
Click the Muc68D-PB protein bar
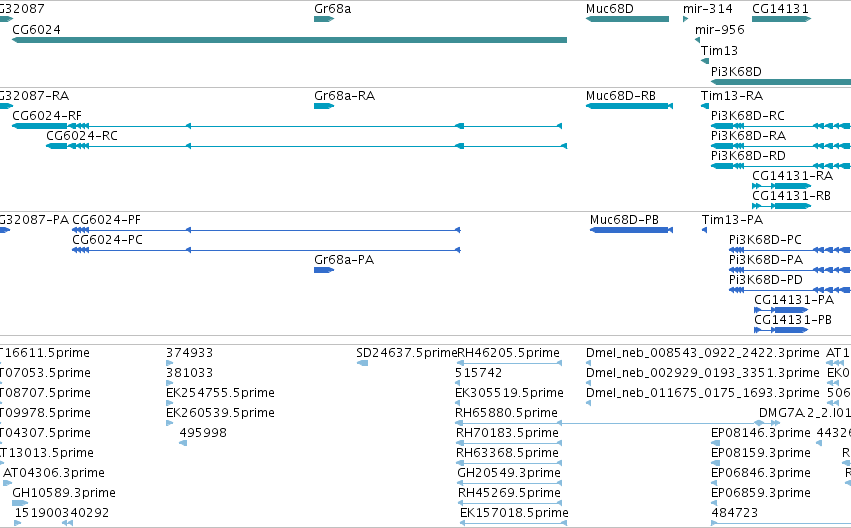632,230
